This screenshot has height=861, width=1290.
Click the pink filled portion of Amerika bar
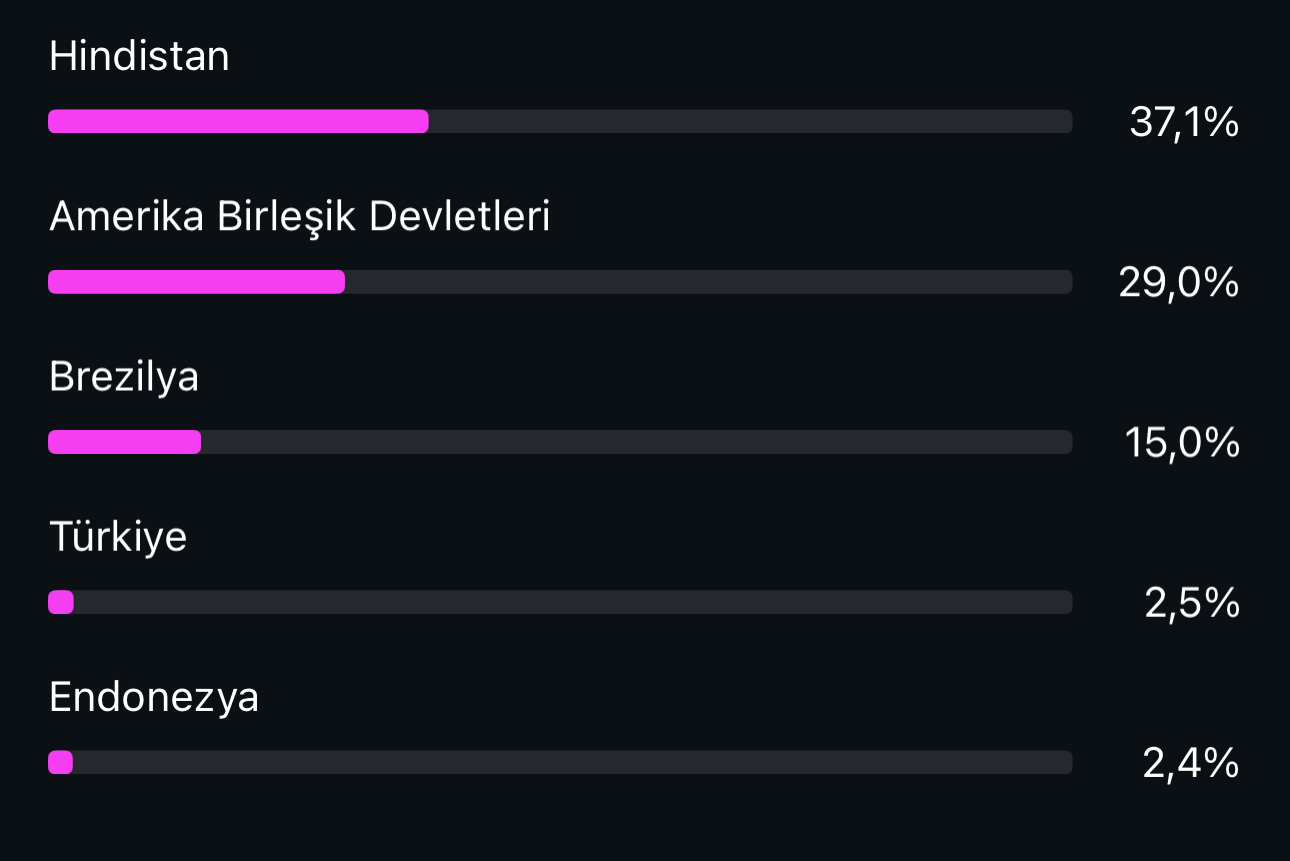tap(196, 282)
